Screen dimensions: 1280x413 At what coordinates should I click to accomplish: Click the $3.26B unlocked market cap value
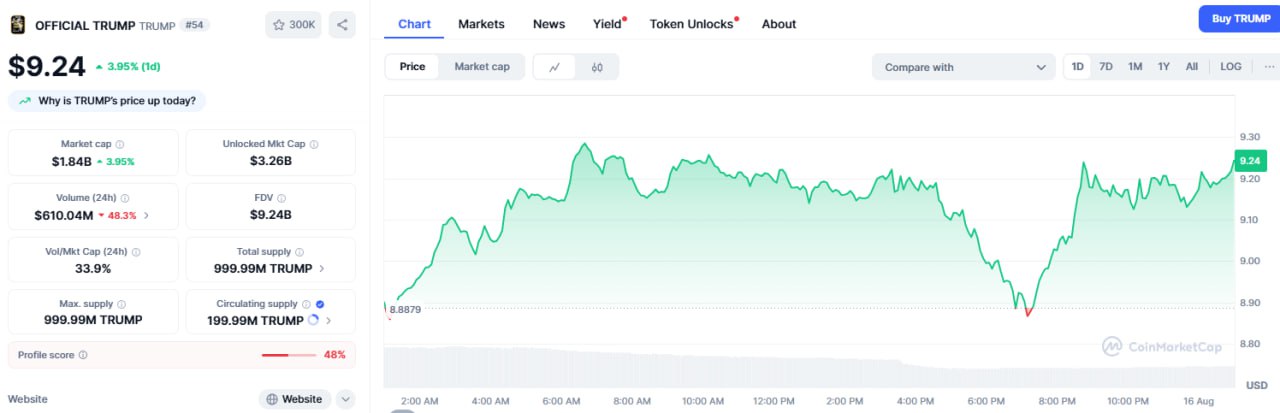[270, 161]
